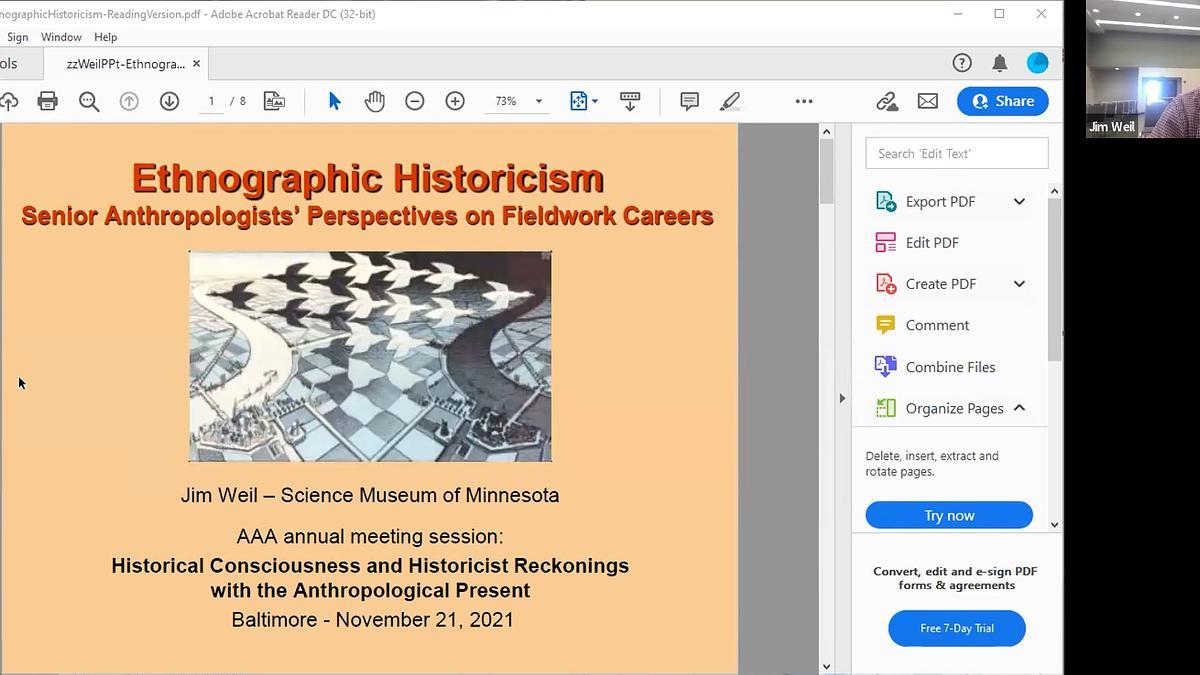Open notifications bell icon
Screen dimensions: 1200x675
pyautogui.click(x=999, y=63)
